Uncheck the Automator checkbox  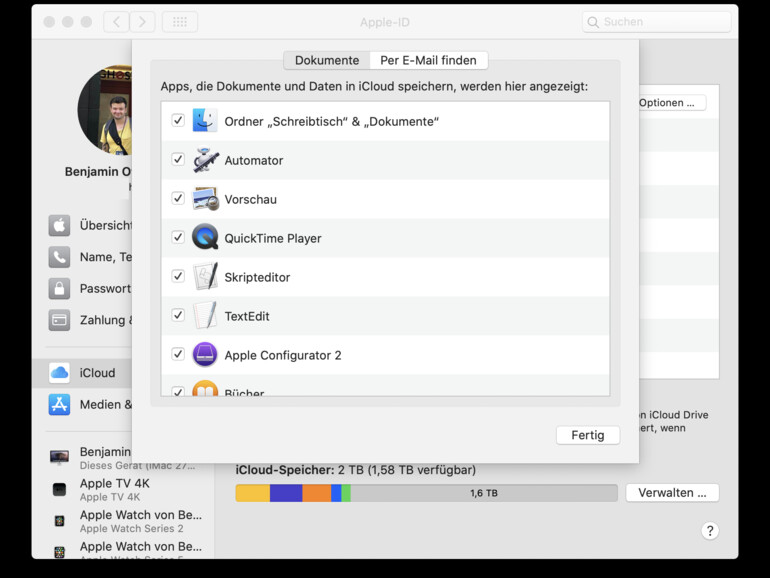(x=178, y=160)
